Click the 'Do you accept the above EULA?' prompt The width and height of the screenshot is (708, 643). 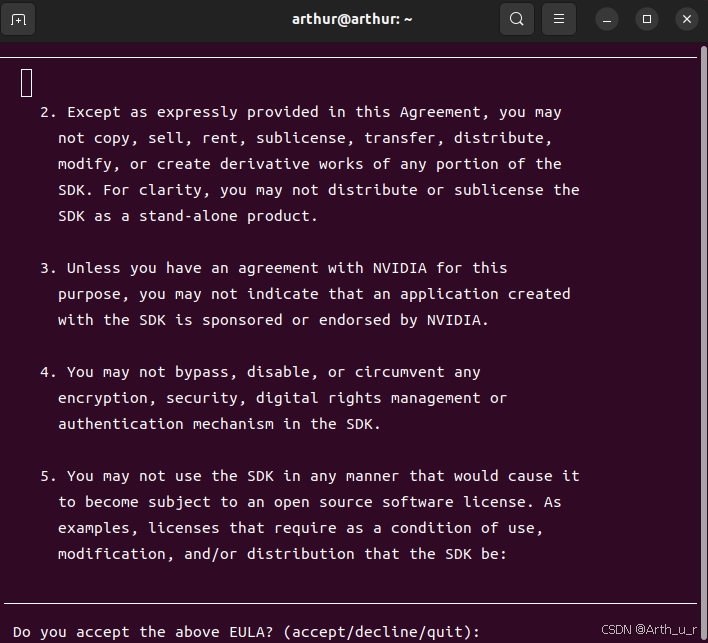click(247, 631)
